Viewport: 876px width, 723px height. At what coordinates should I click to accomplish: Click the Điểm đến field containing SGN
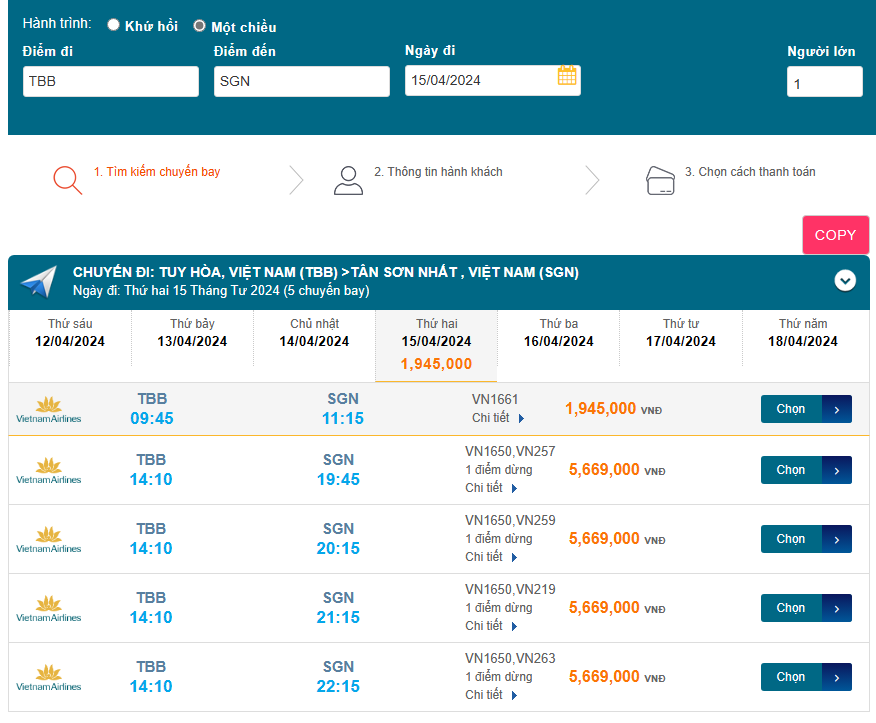click(301, 81)
